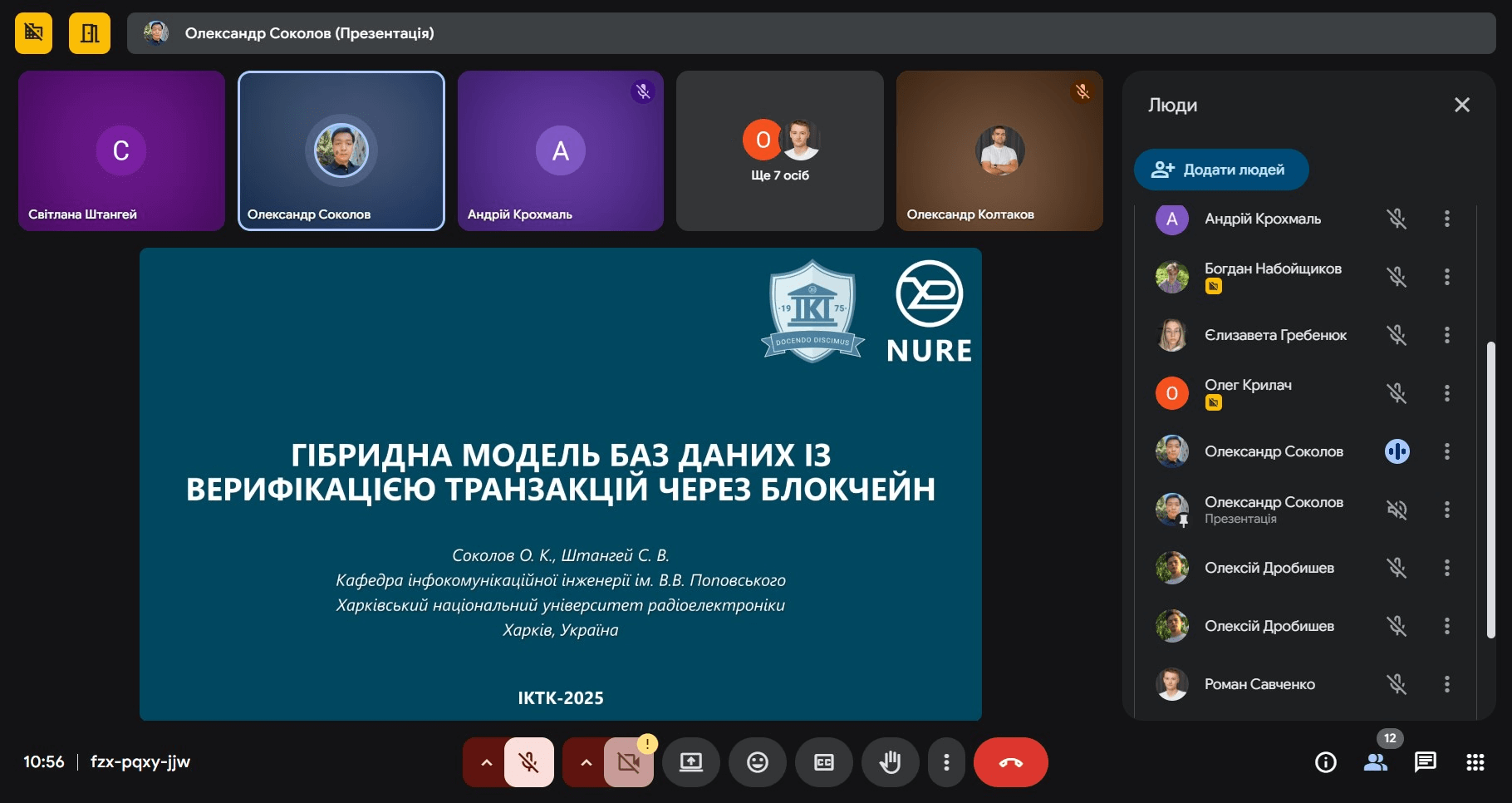This screenshot has height=803, width=1512.
Task: Open the activities grid icon
Action: coord(1475,762)
